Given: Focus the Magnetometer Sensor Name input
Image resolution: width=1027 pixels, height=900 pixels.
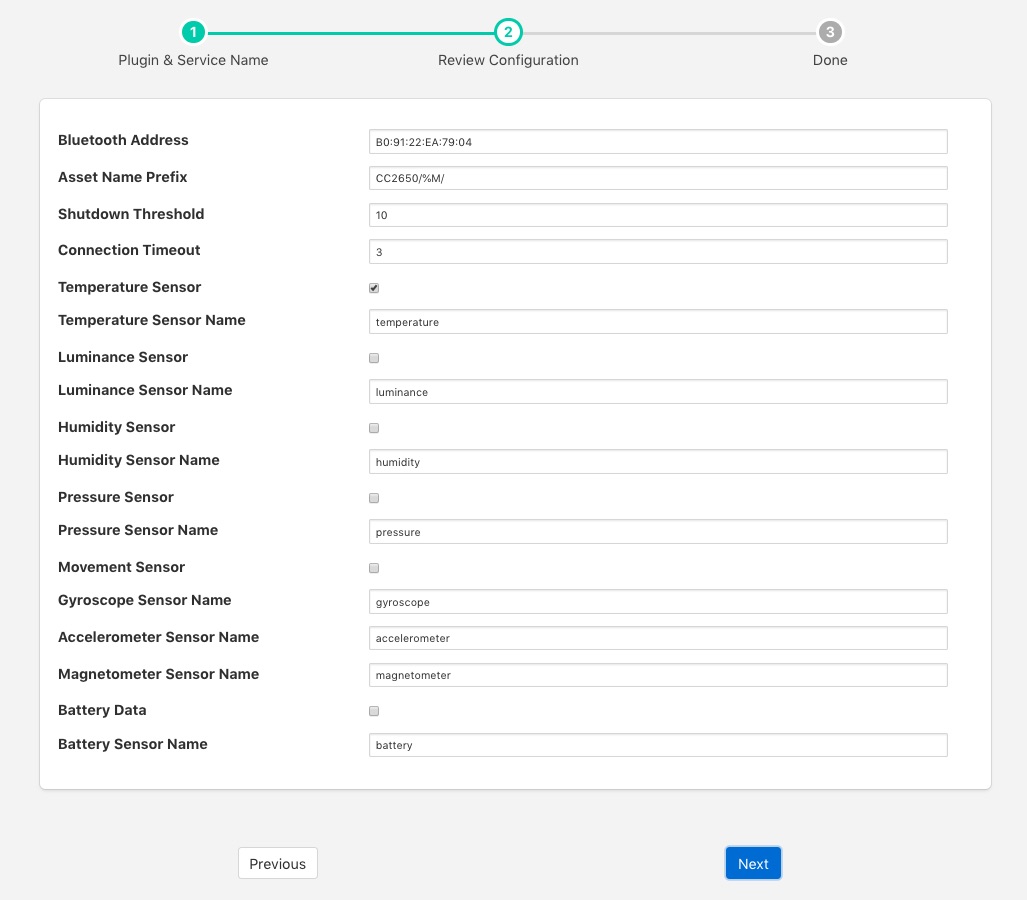Looking at the screenshot, I should pos(657,675).
